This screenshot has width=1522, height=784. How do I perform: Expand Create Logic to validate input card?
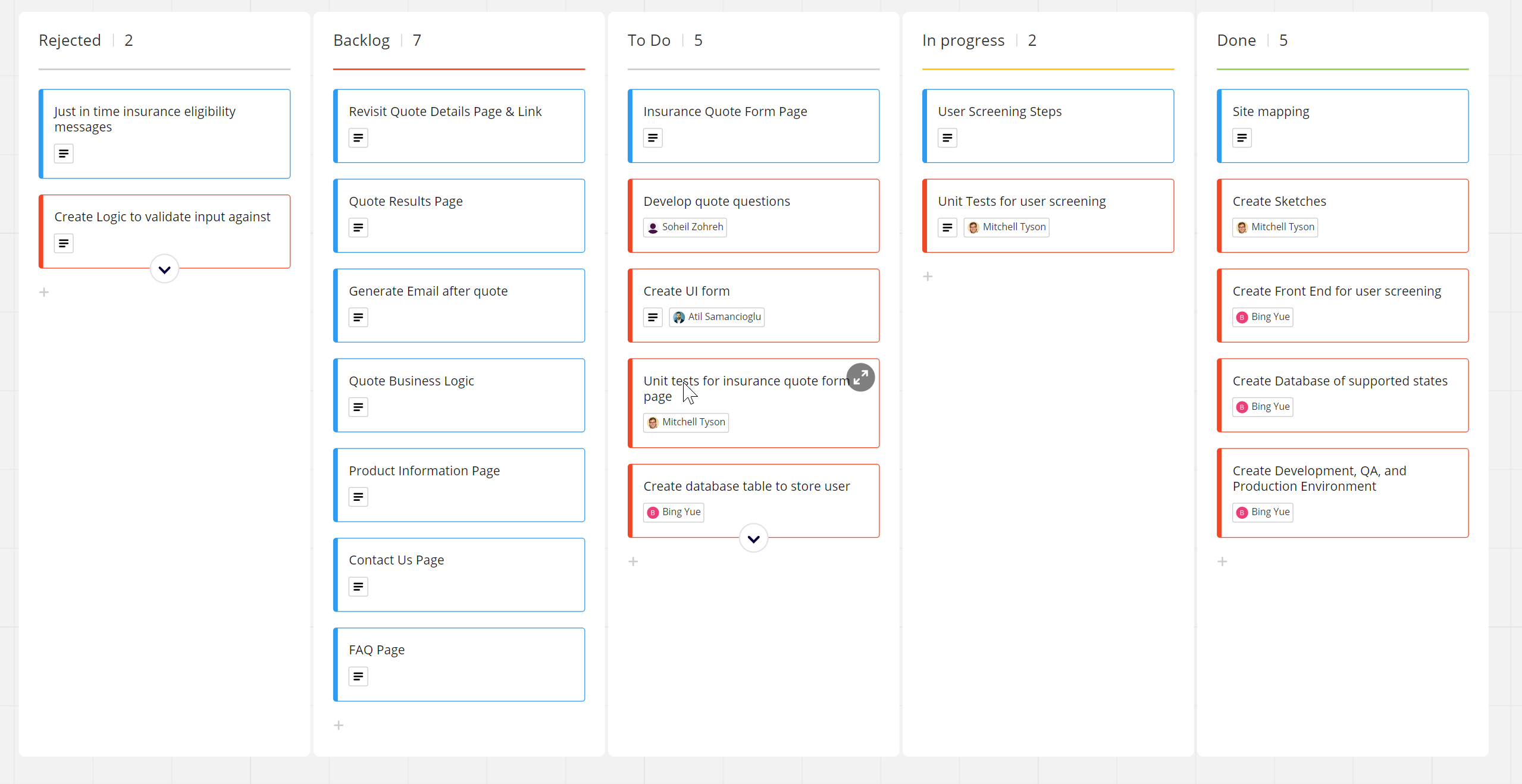165,269
